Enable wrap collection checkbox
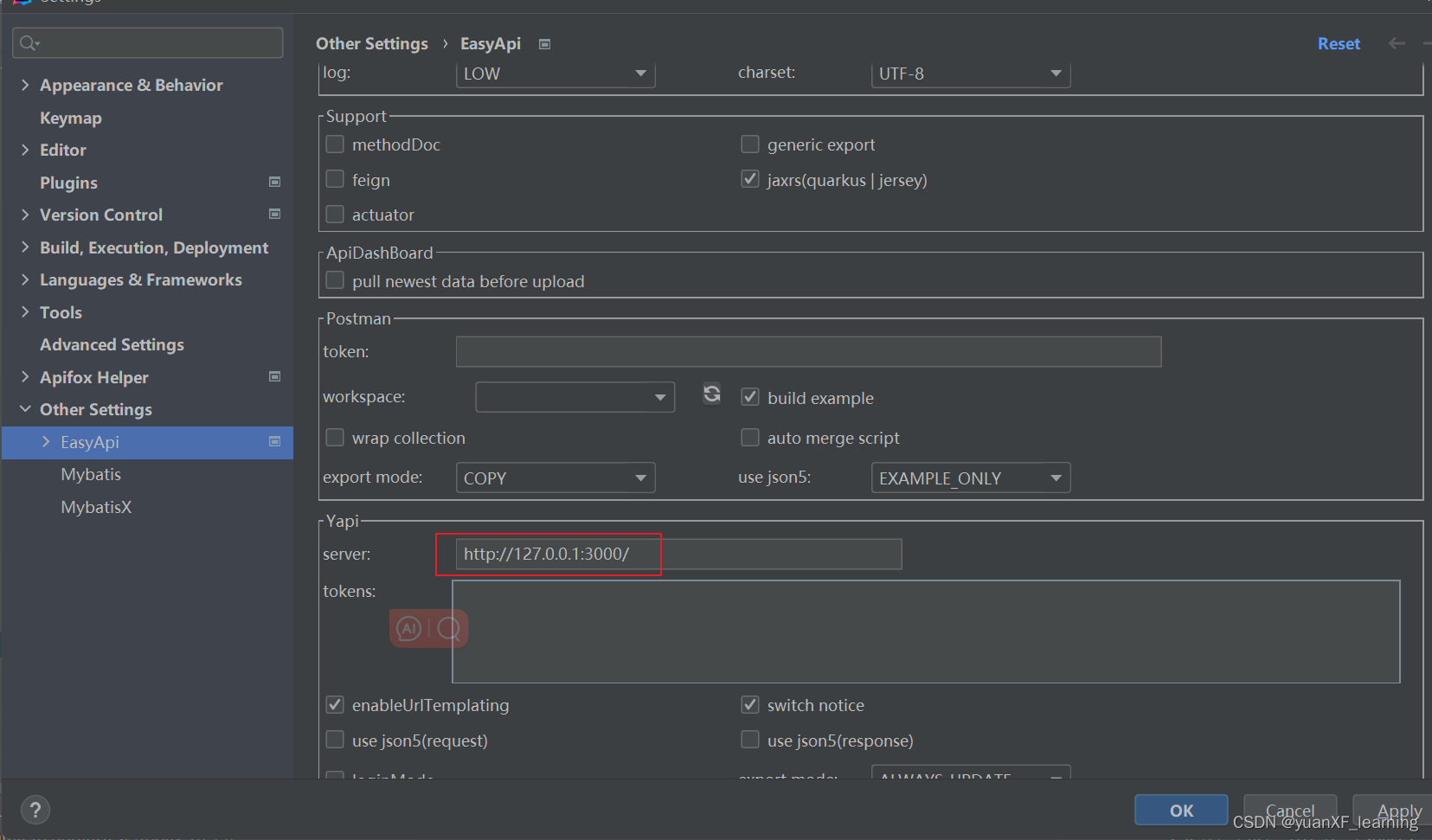The height and width of the screenshot is (840, 1432). 335,438
